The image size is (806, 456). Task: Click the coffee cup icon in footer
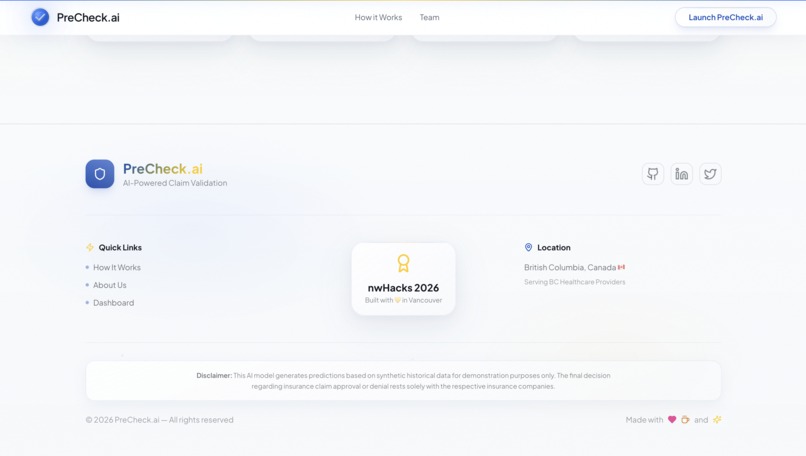[x=685, y=419]
